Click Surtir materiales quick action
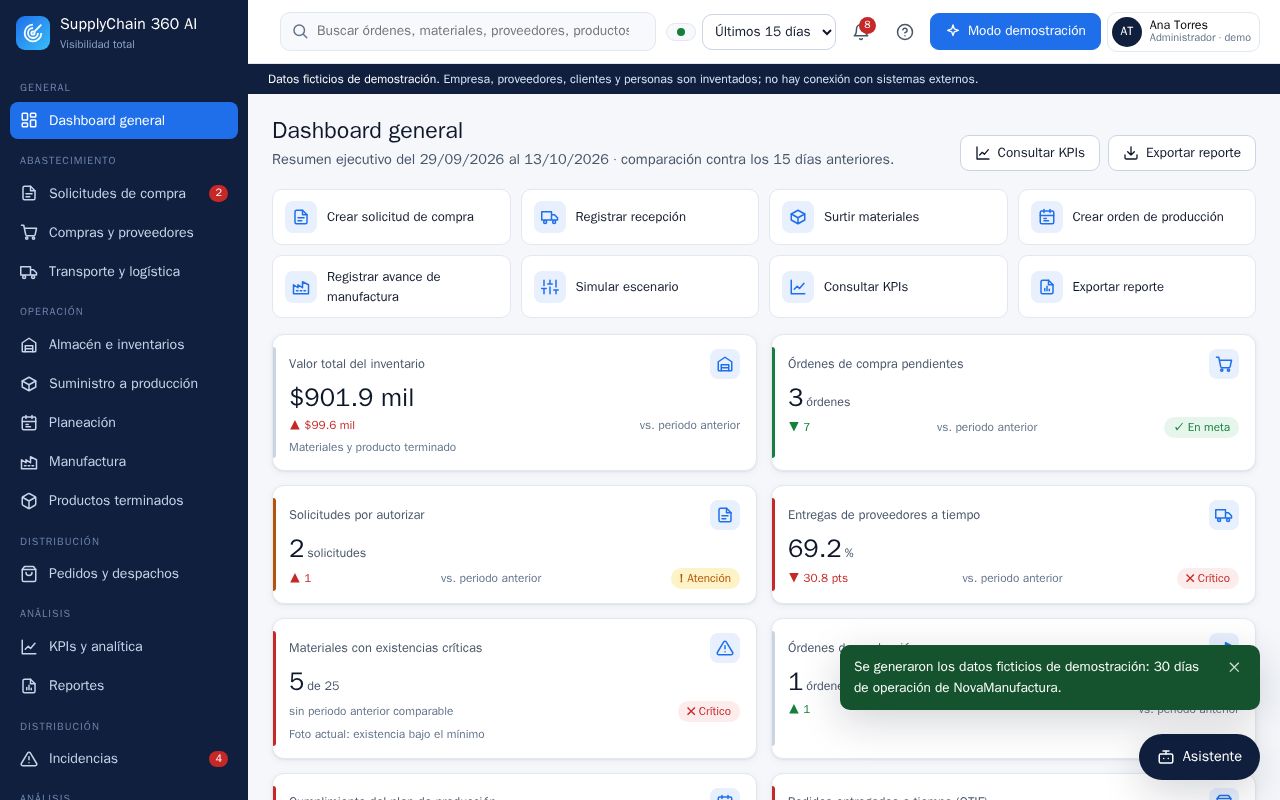 coord(888,217)
